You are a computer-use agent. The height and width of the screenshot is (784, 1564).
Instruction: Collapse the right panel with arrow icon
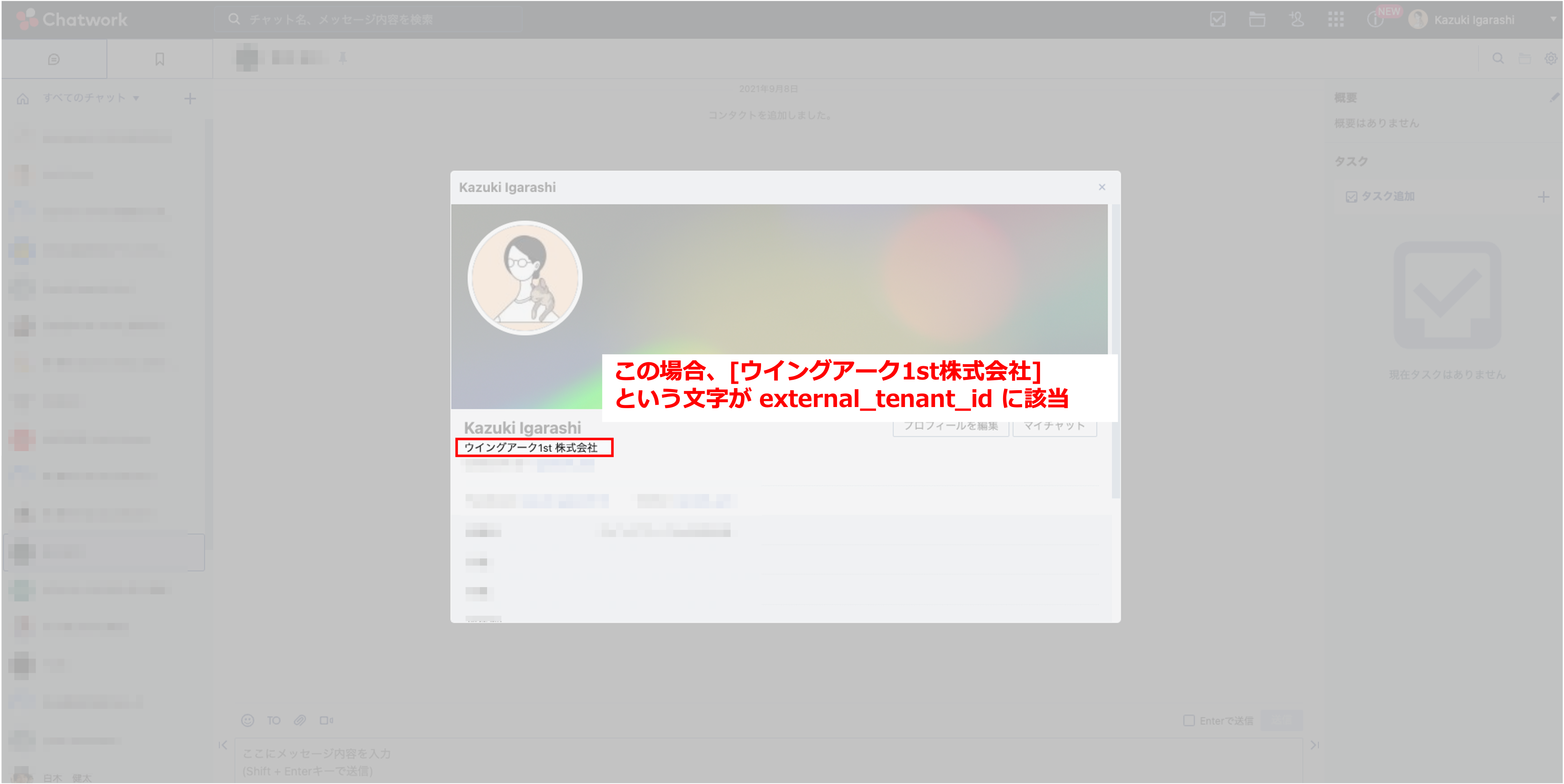click(x=1314, y=745)
